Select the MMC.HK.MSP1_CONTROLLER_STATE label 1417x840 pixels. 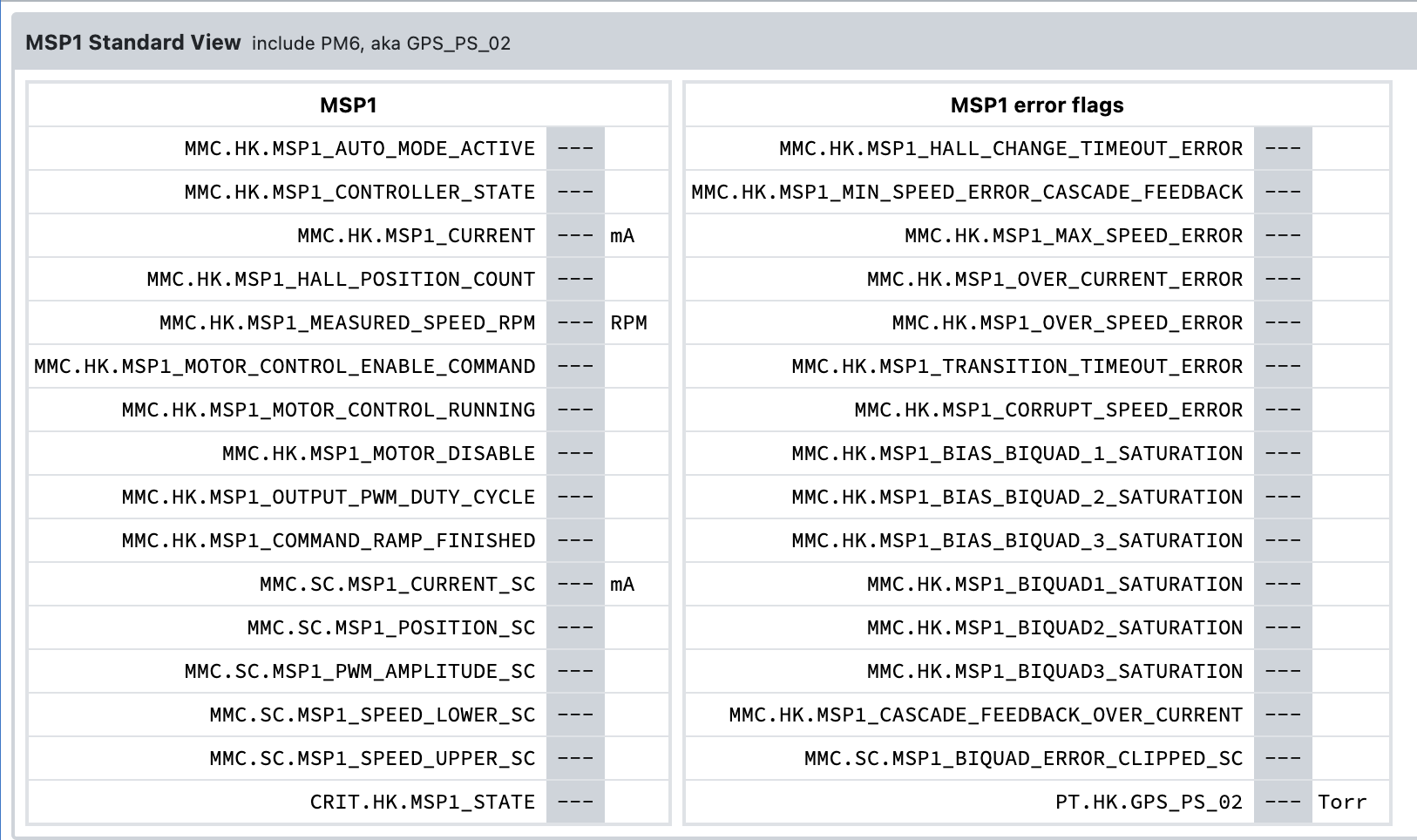[359, 193]
